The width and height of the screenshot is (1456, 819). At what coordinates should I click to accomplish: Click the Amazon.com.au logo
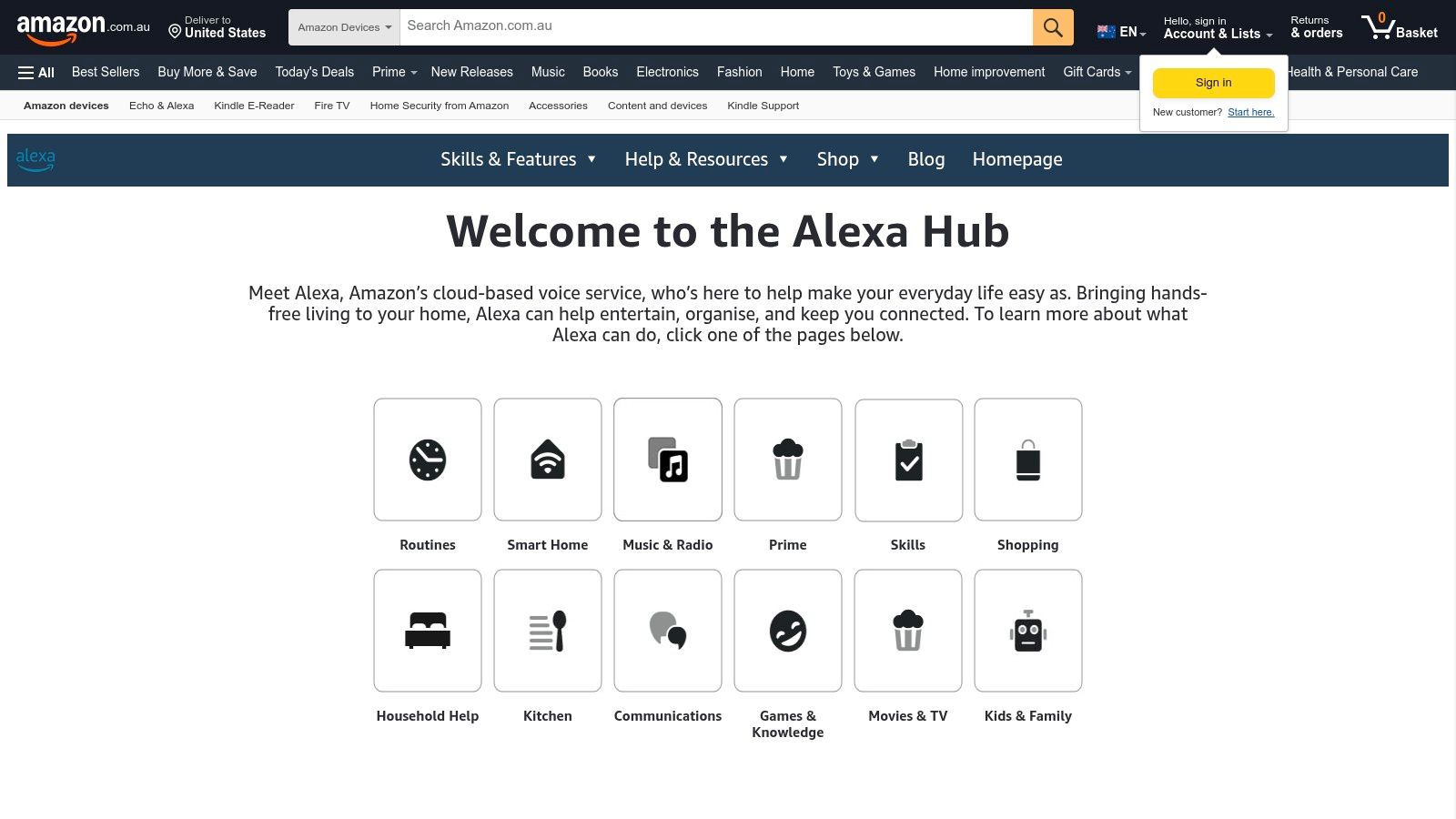(x=83, y=28)
